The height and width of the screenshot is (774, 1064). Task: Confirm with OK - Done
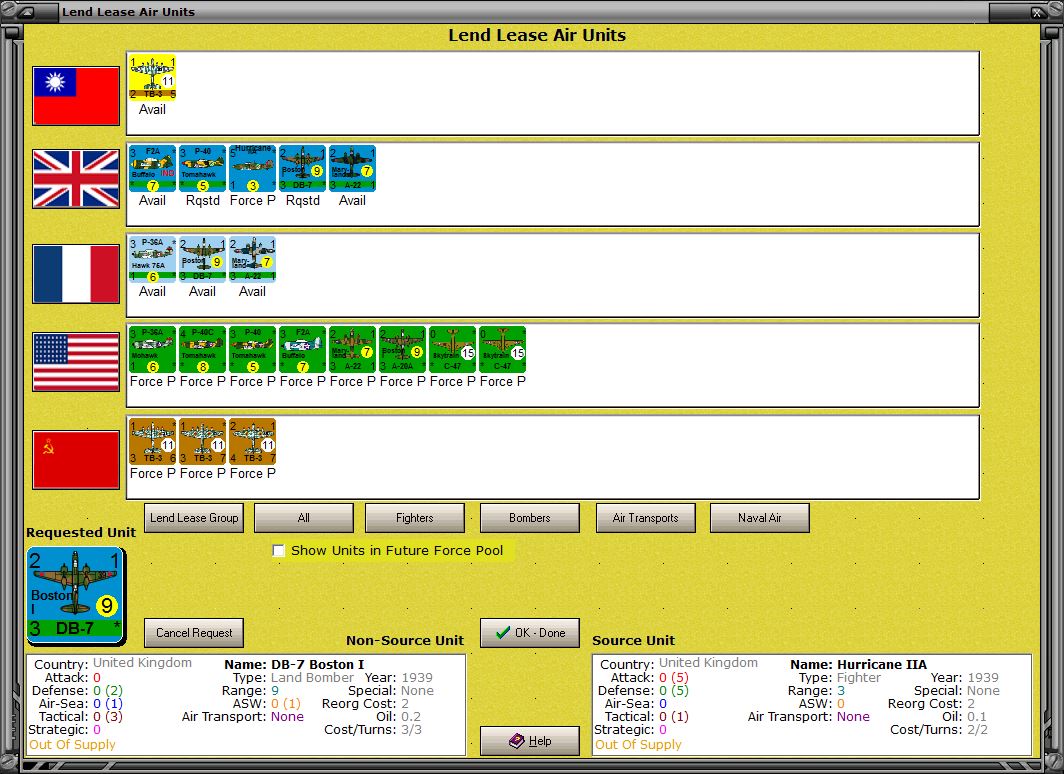point(530,633)
